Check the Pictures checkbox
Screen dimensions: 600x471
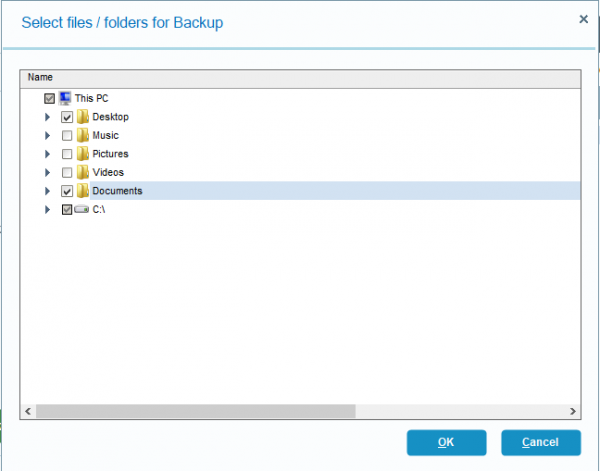coord(67,154)
